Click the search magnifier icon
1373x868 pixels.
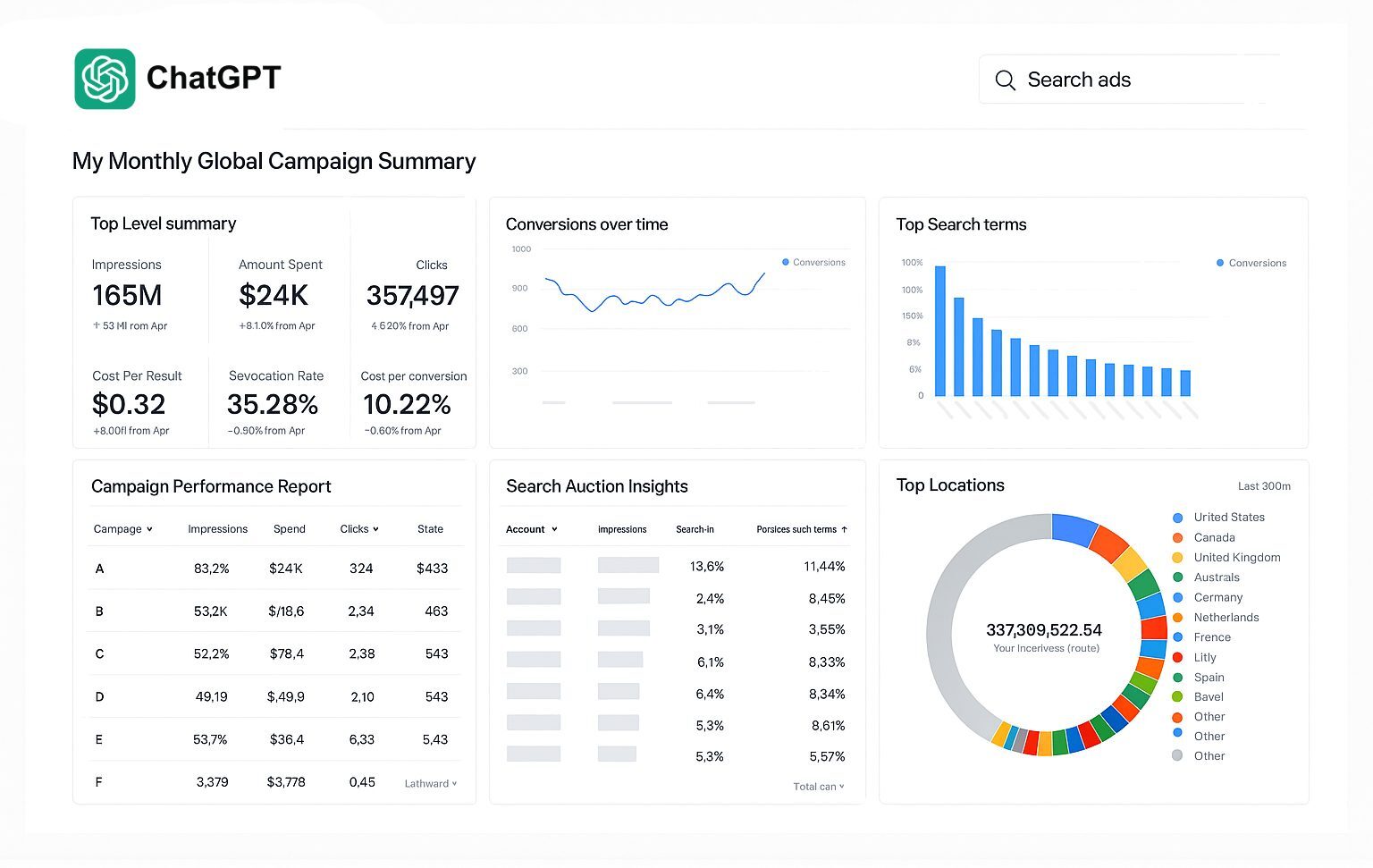[x=1005, y=80]
